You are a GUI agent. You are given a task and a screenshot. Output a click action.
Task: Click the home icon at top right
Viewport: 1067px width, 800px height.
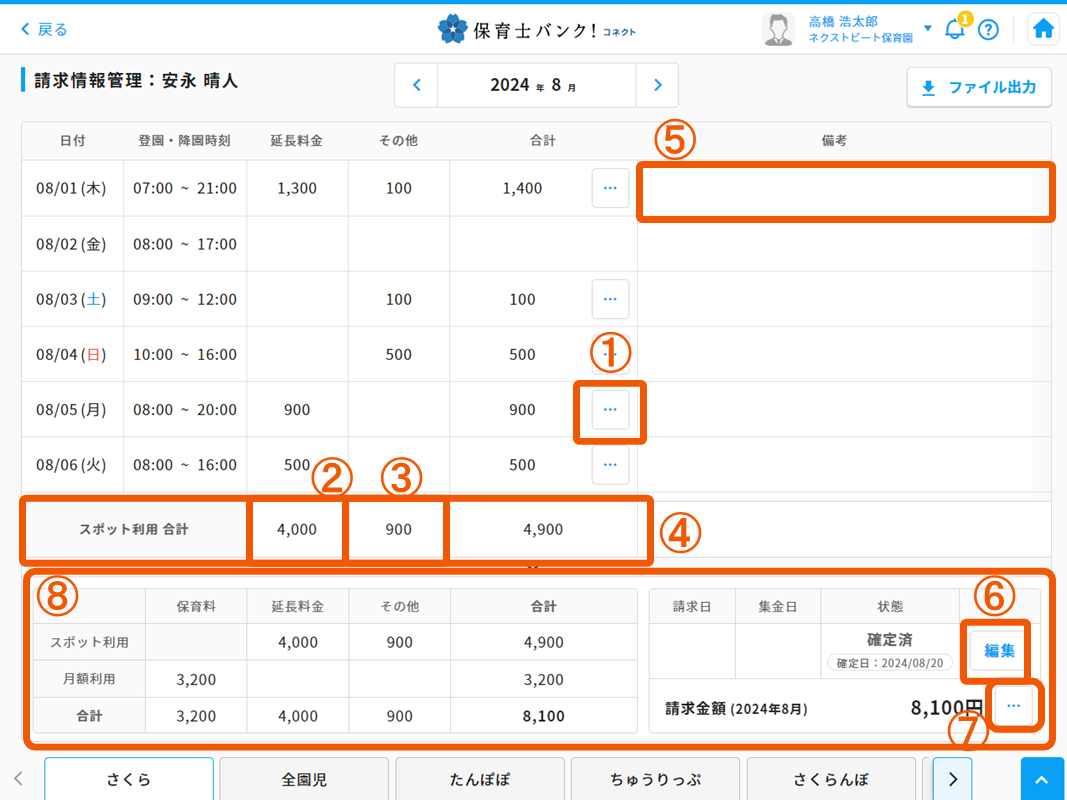[1043, 29]
